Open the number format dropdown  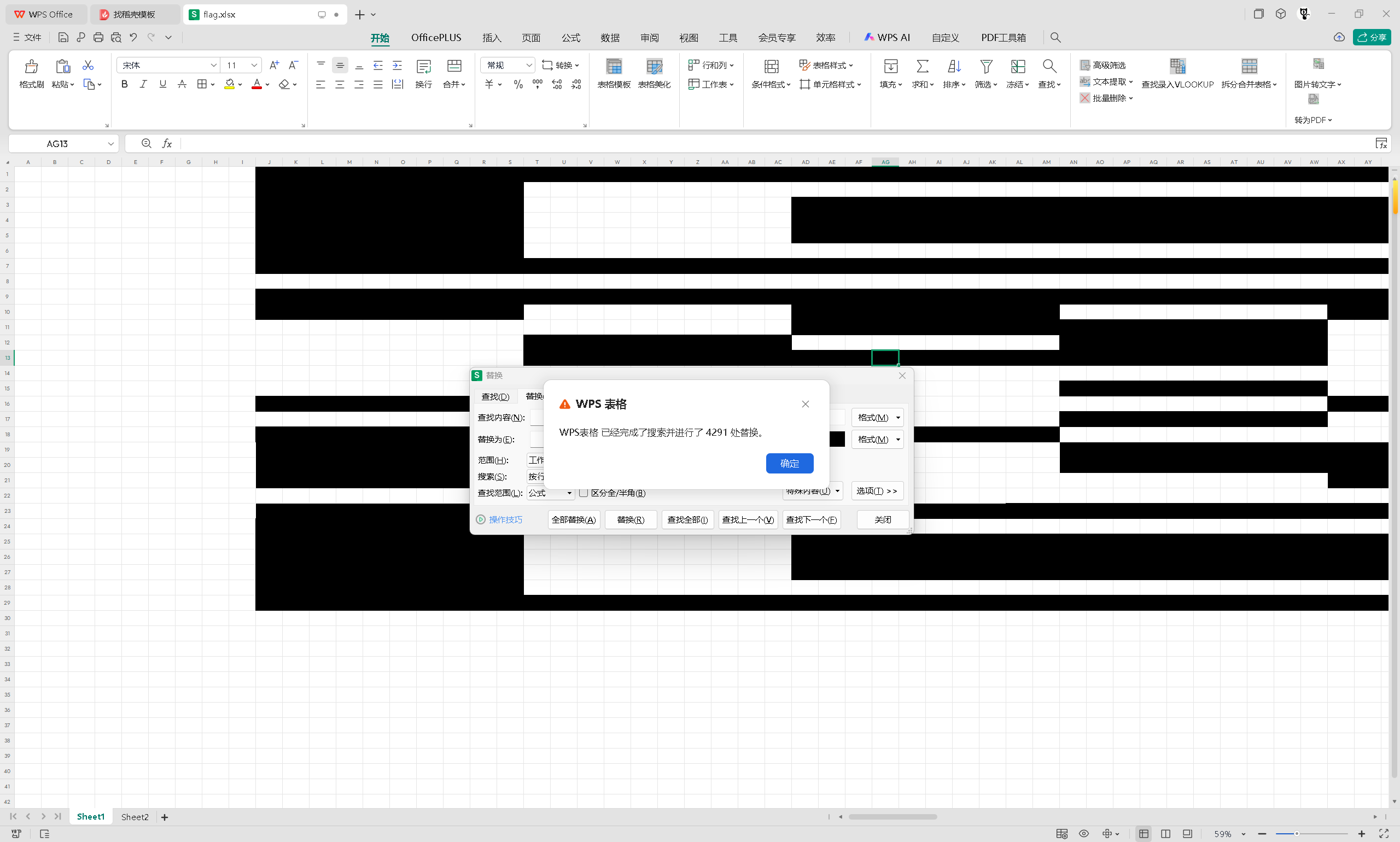click(529, 65)
